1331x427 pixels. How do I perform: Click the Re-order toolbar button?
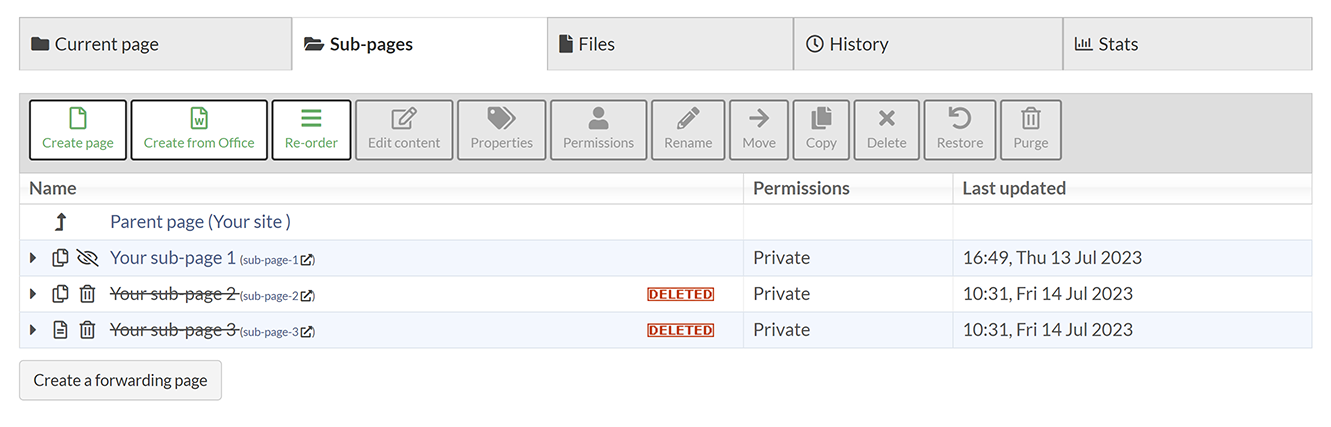point(311,130)
